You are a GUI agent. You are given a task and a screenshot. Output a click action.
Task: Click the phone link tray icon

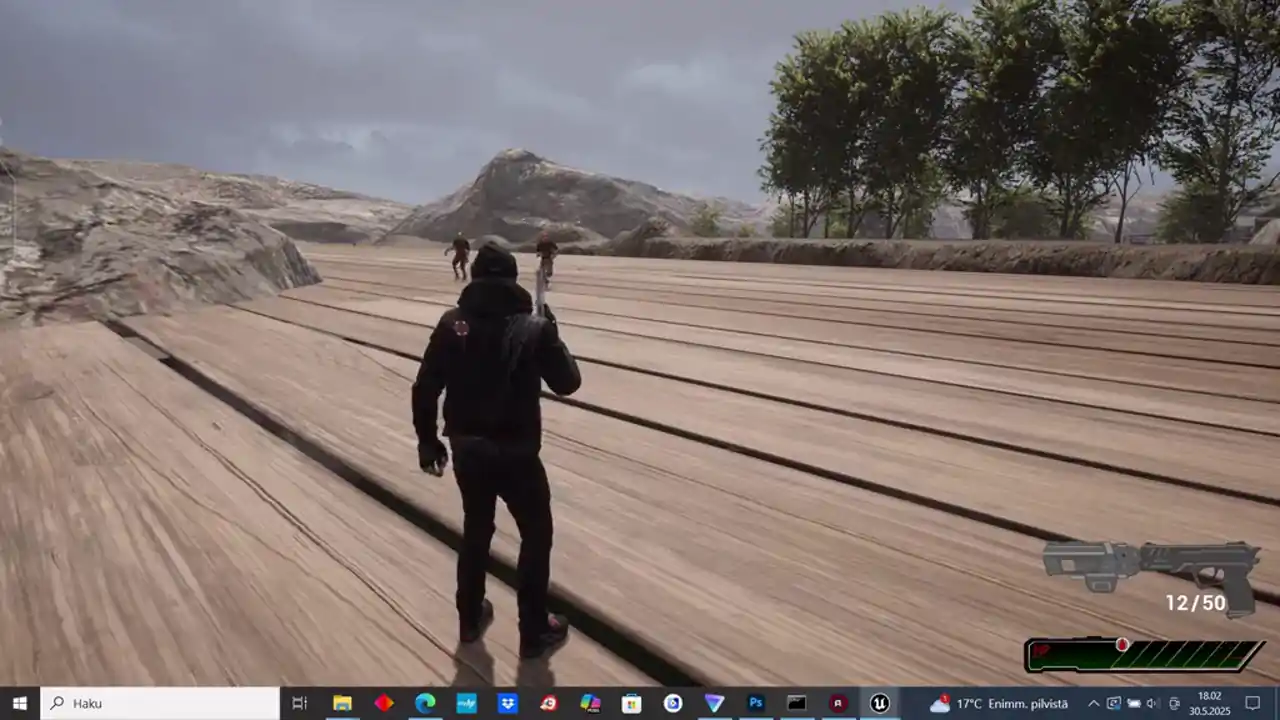pos(1174,704)
